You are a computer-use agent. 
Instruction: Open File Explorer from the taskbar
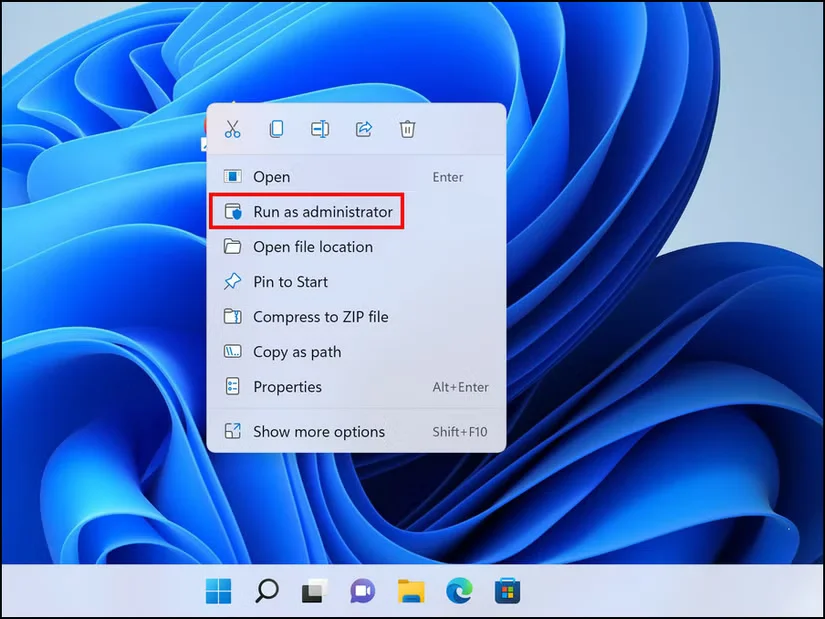(x=412, y=591)
